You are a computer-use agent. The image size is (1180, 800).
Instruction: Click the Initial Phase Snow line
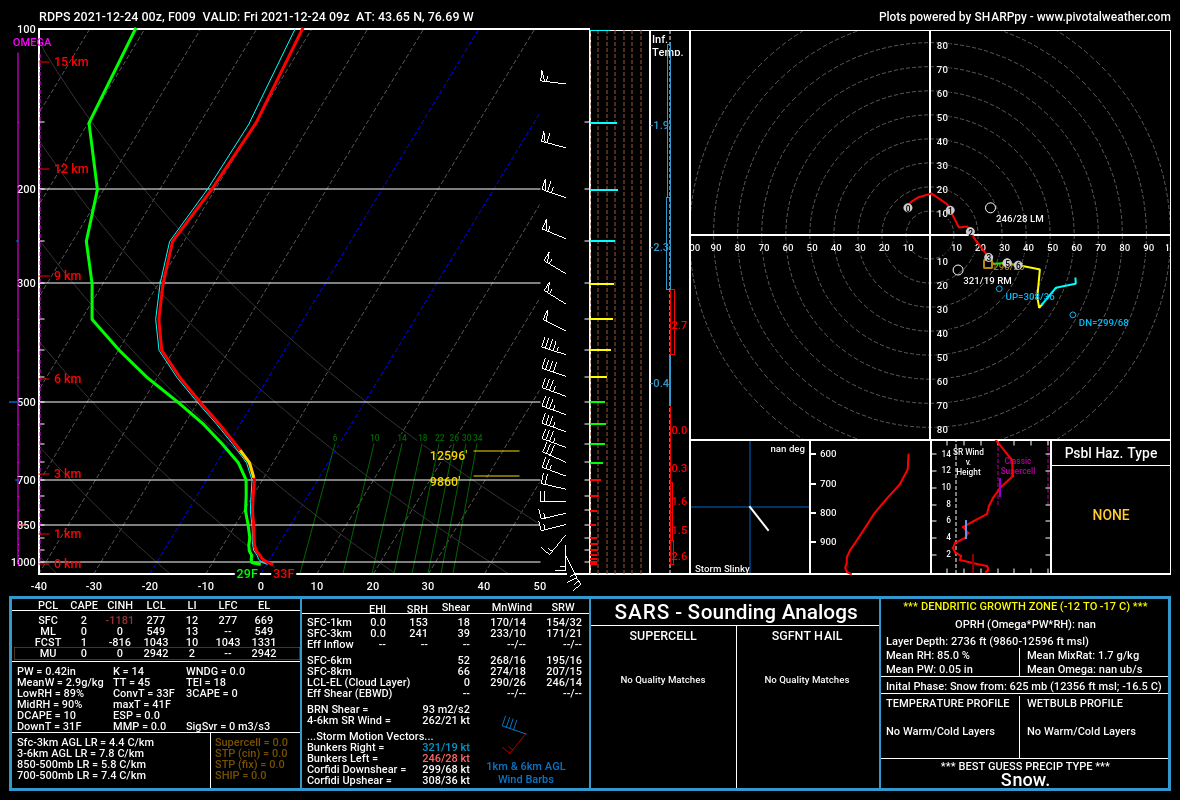click(x=1023, y=686)
